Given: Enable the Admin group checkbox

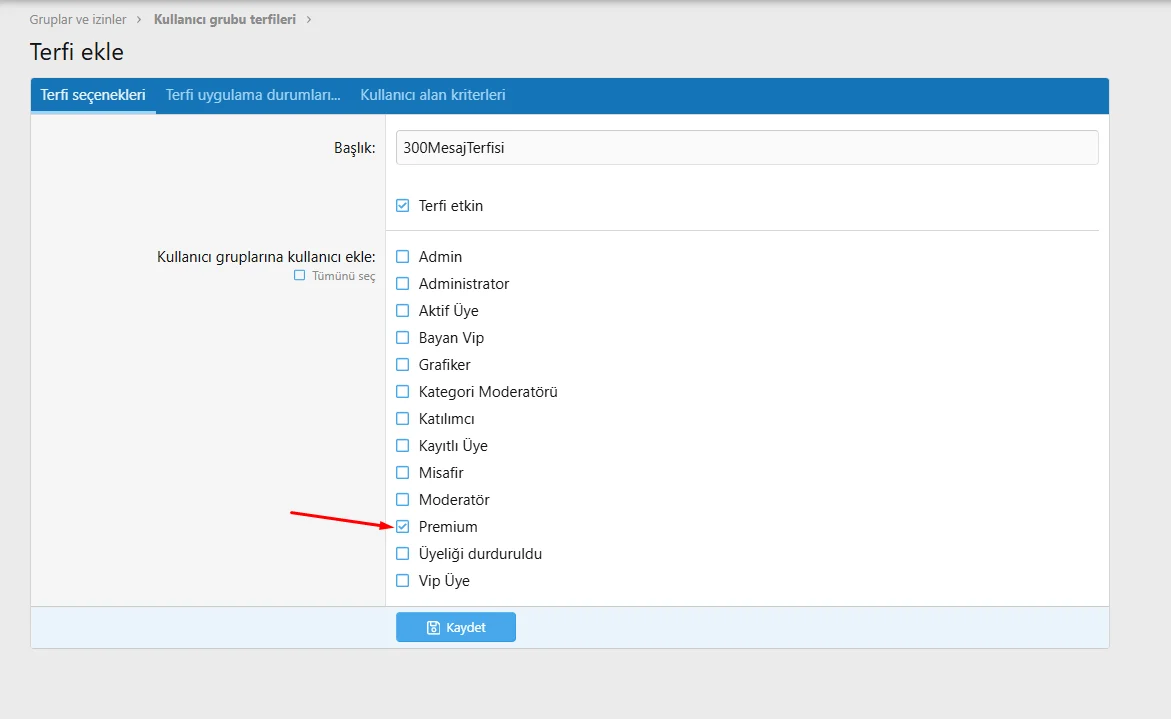Looking at the screenshot, I should [x=403, y=257].
